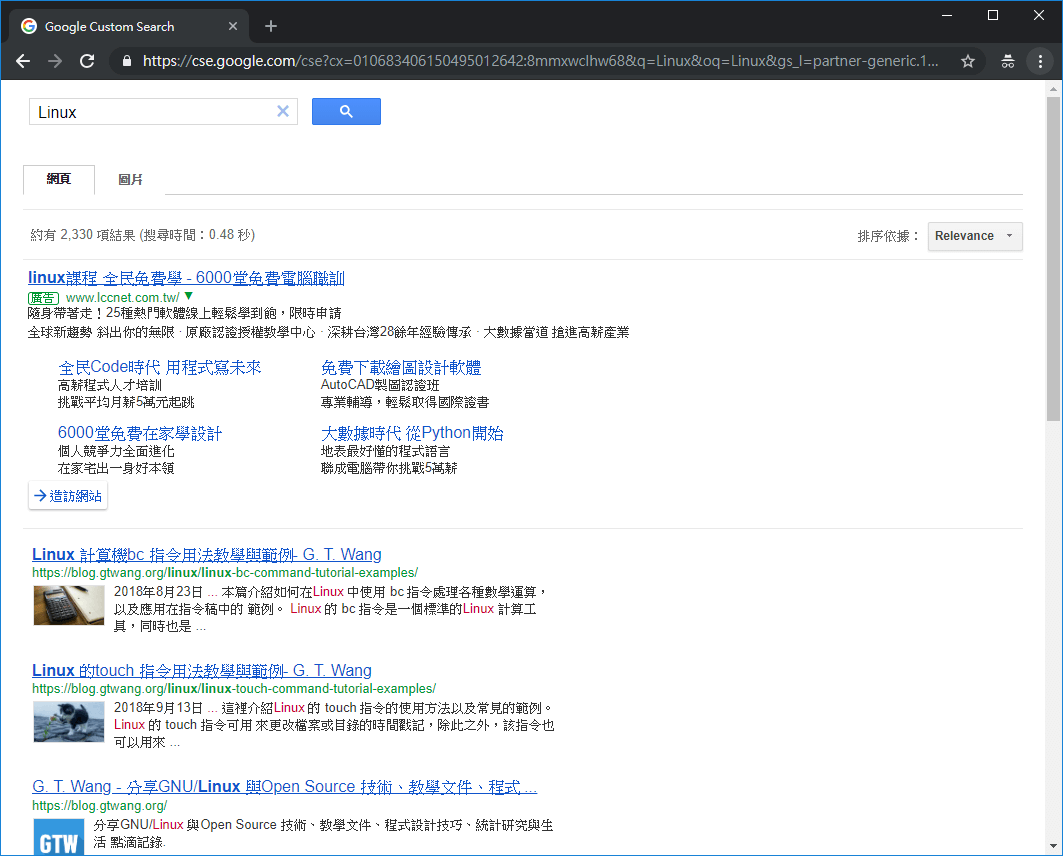
Task: Click the 造訪網站 button
Action: click(x=67, y=495)
